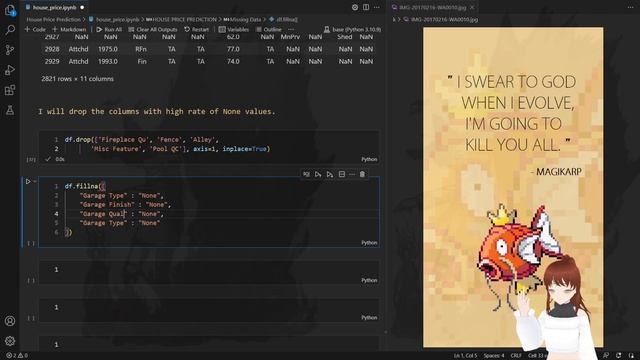Open more notebook toolbar actions
The height and width of the screenshot is (360, 640).
291,29
